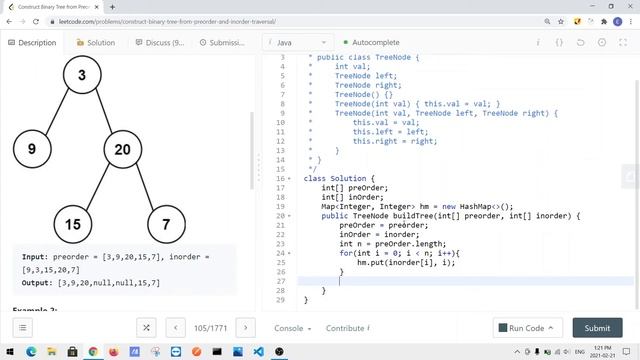
Task: Open the editor info icon
Action: 538,42
